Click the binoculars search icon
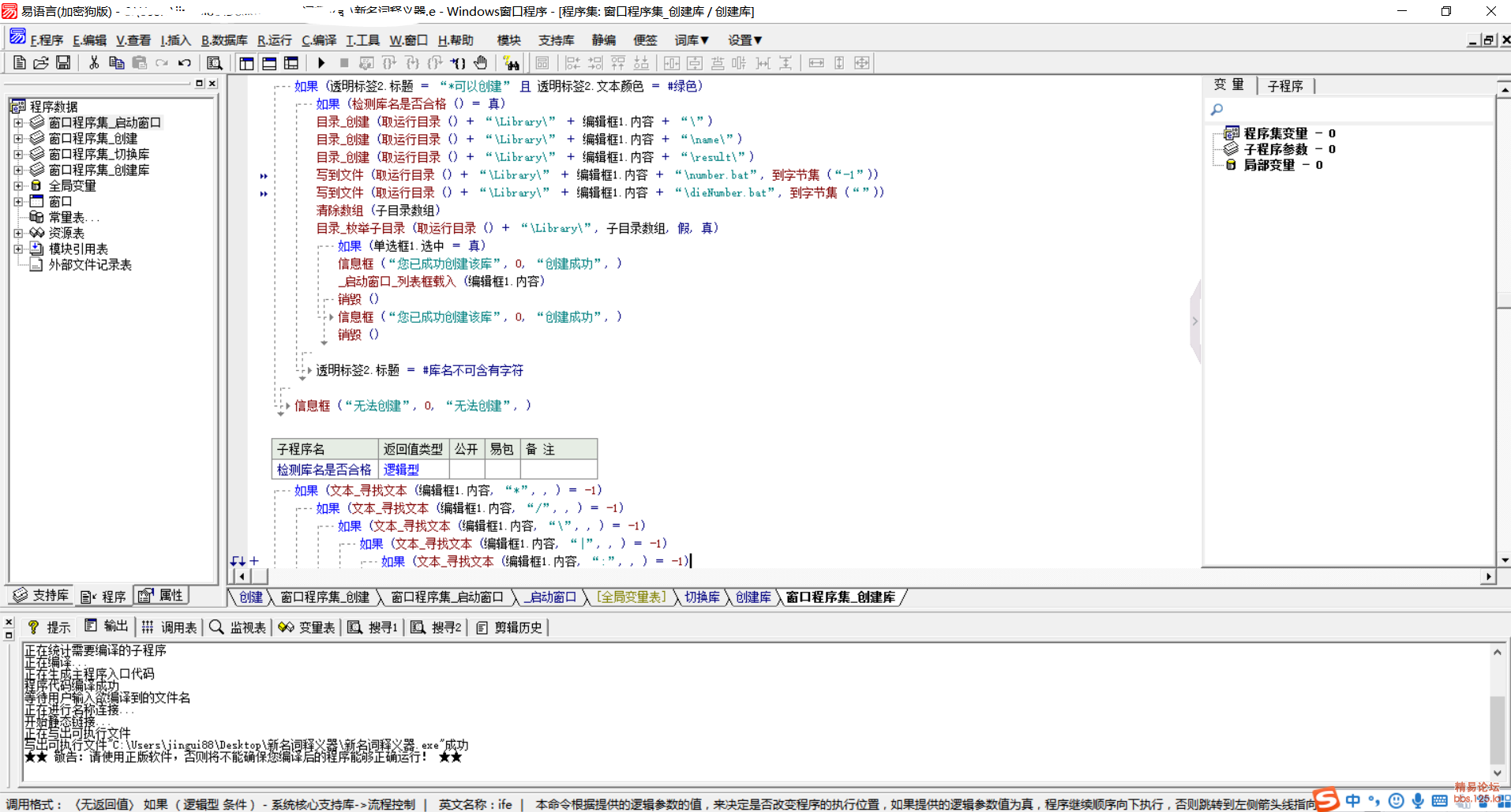The height and width of the screenshot is (812, 1511). pos(512,63)
